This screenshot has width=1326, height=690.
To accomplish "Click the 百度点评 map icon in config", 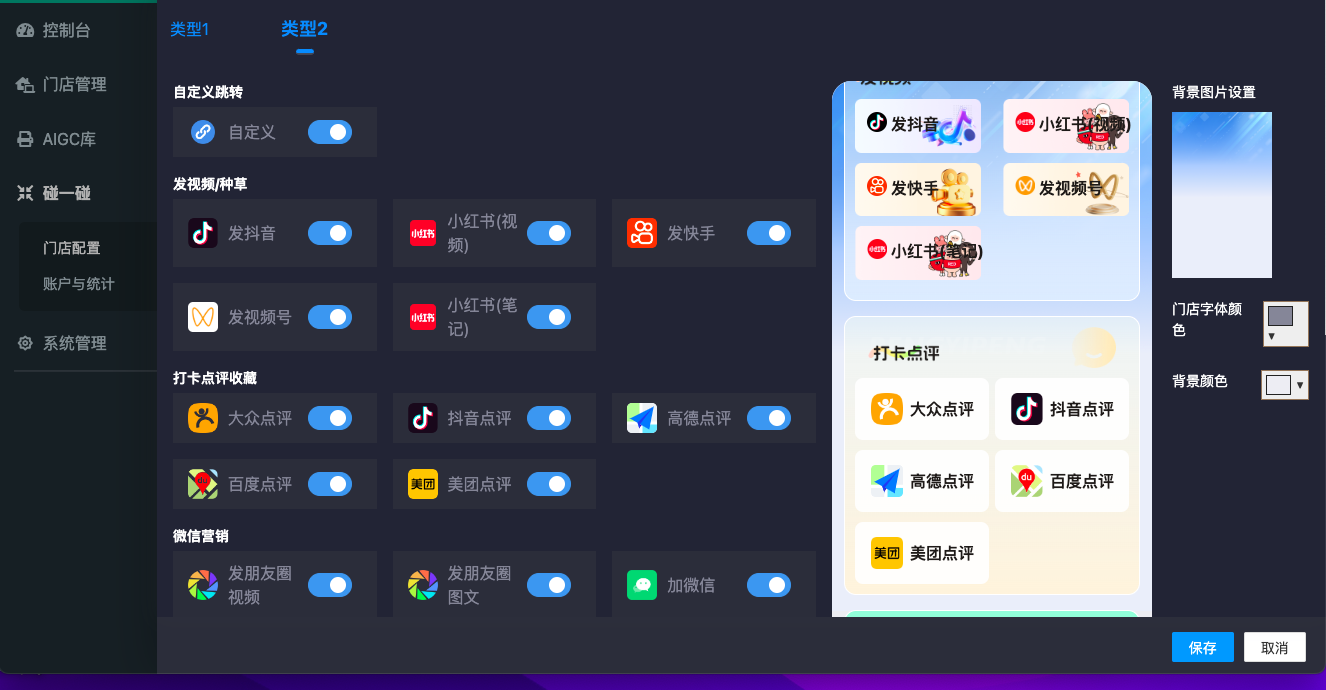I will click(x=203, y=484).
